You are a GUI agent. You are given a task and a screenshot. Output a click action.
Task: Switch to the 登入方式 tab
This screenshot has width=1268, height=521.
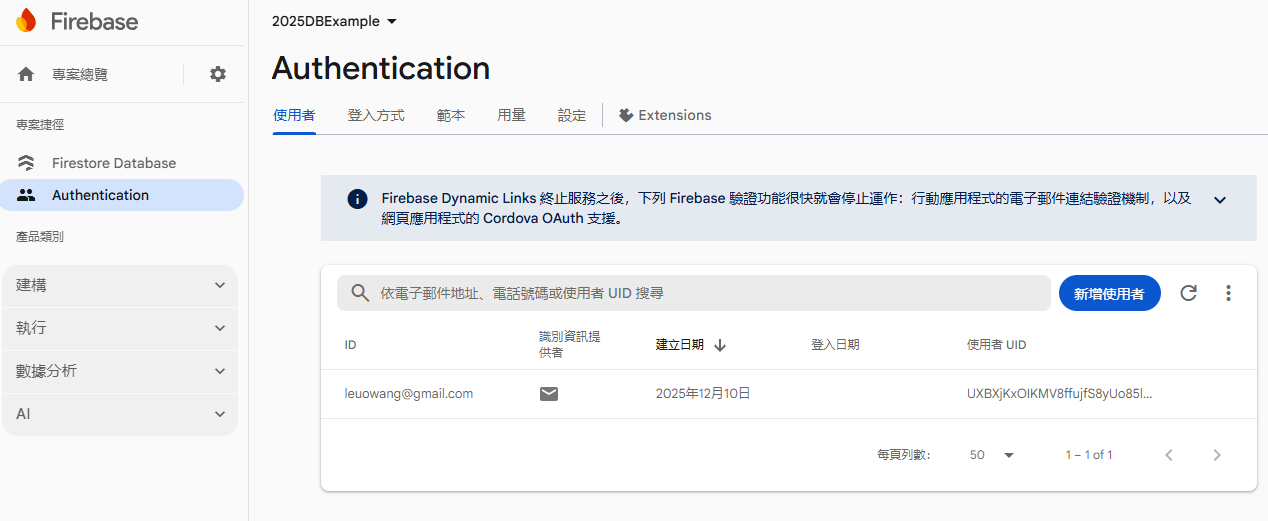coord(376,115)
